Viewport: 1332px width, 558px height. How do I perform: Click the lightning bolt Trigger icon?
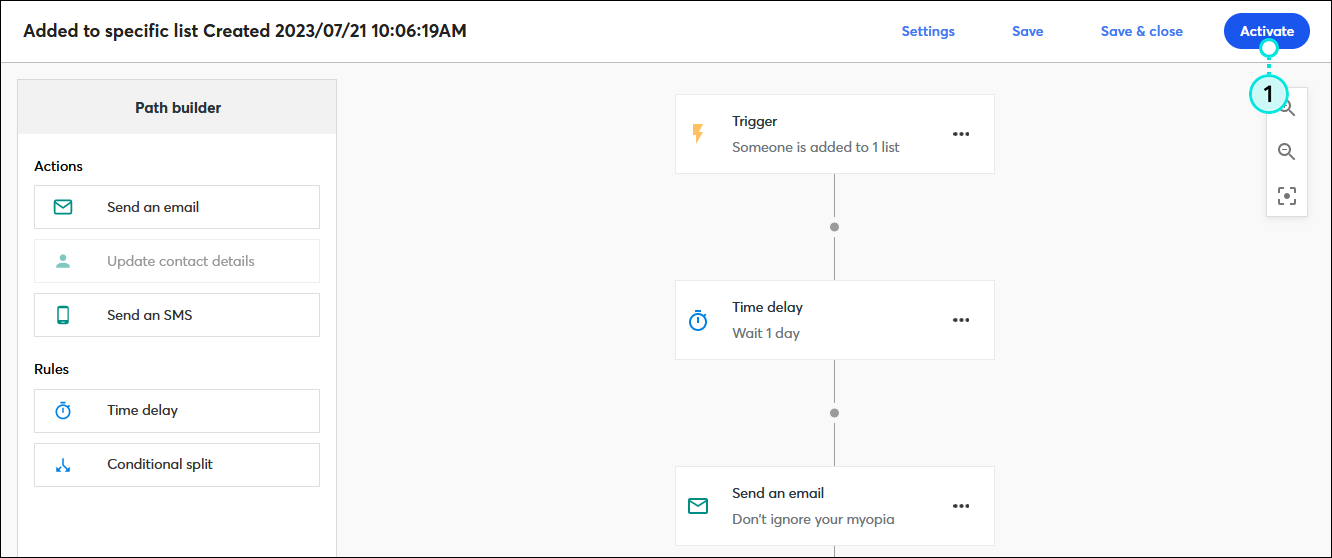coord(698,134)
